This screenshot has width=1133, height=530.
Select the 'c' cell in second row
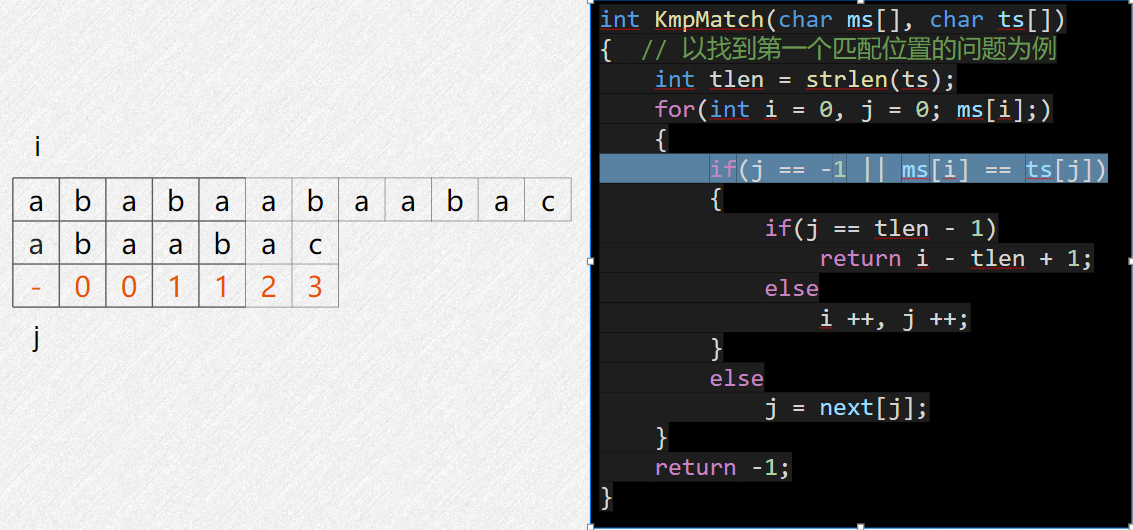coord(314,244)
